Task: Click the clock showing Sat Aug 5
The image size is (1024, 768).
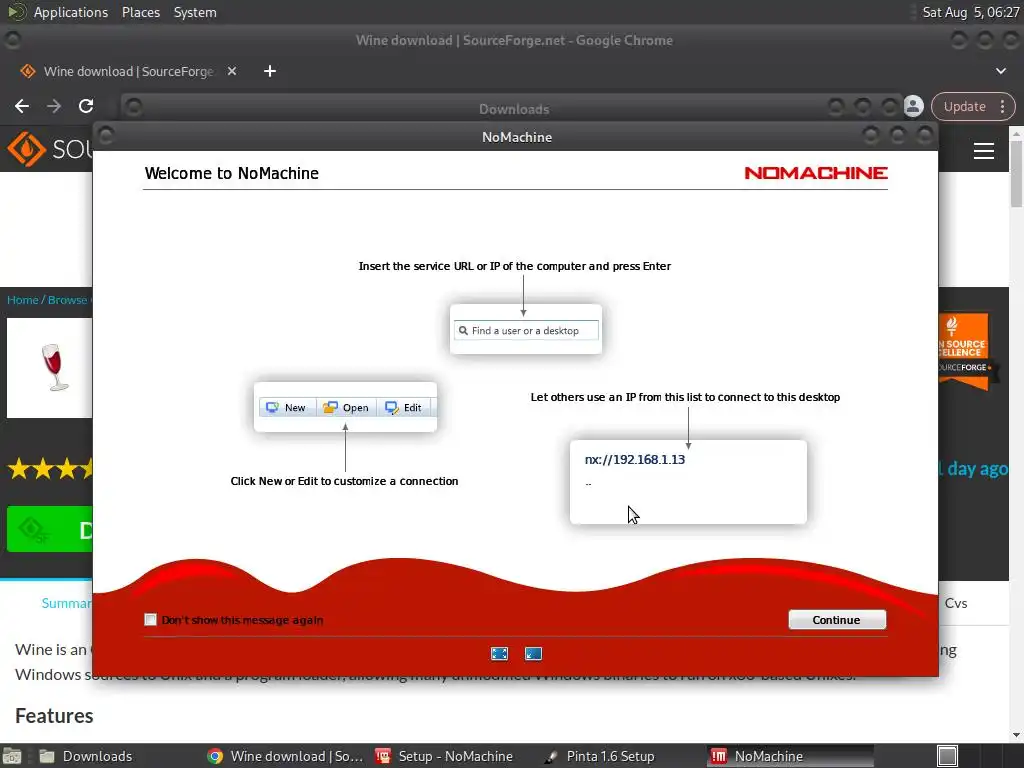Action: 970,12
